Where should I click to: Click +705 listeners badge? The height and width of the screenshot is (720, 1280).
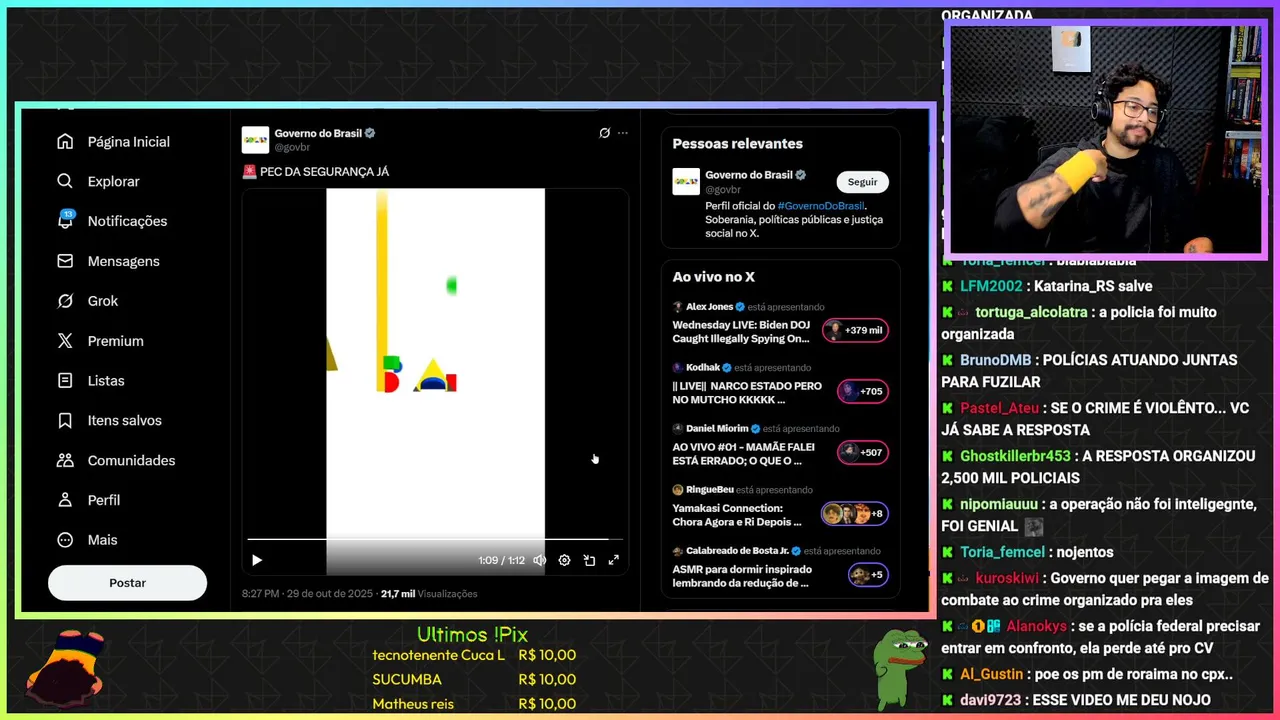click(x=863, y=391)
